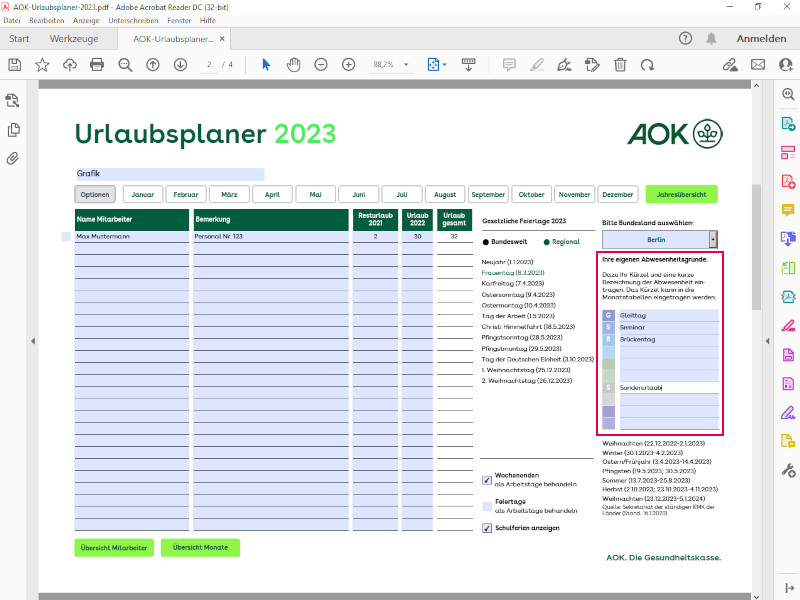Image resolution: width=800 pixels, height=600 pixels.
Task: Click the Save file icon
Action: [15, 65]
